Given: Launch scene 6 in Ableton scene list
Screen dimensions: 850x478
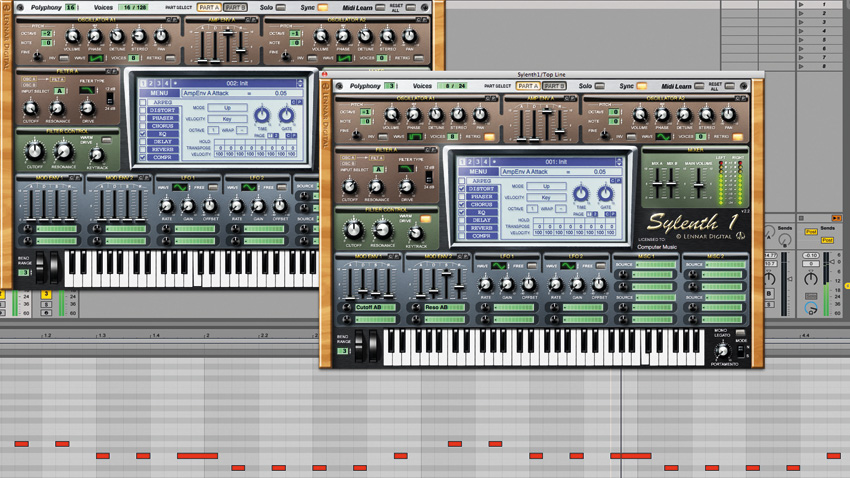Looking at the screenshot, I should [x=801, y=48].
